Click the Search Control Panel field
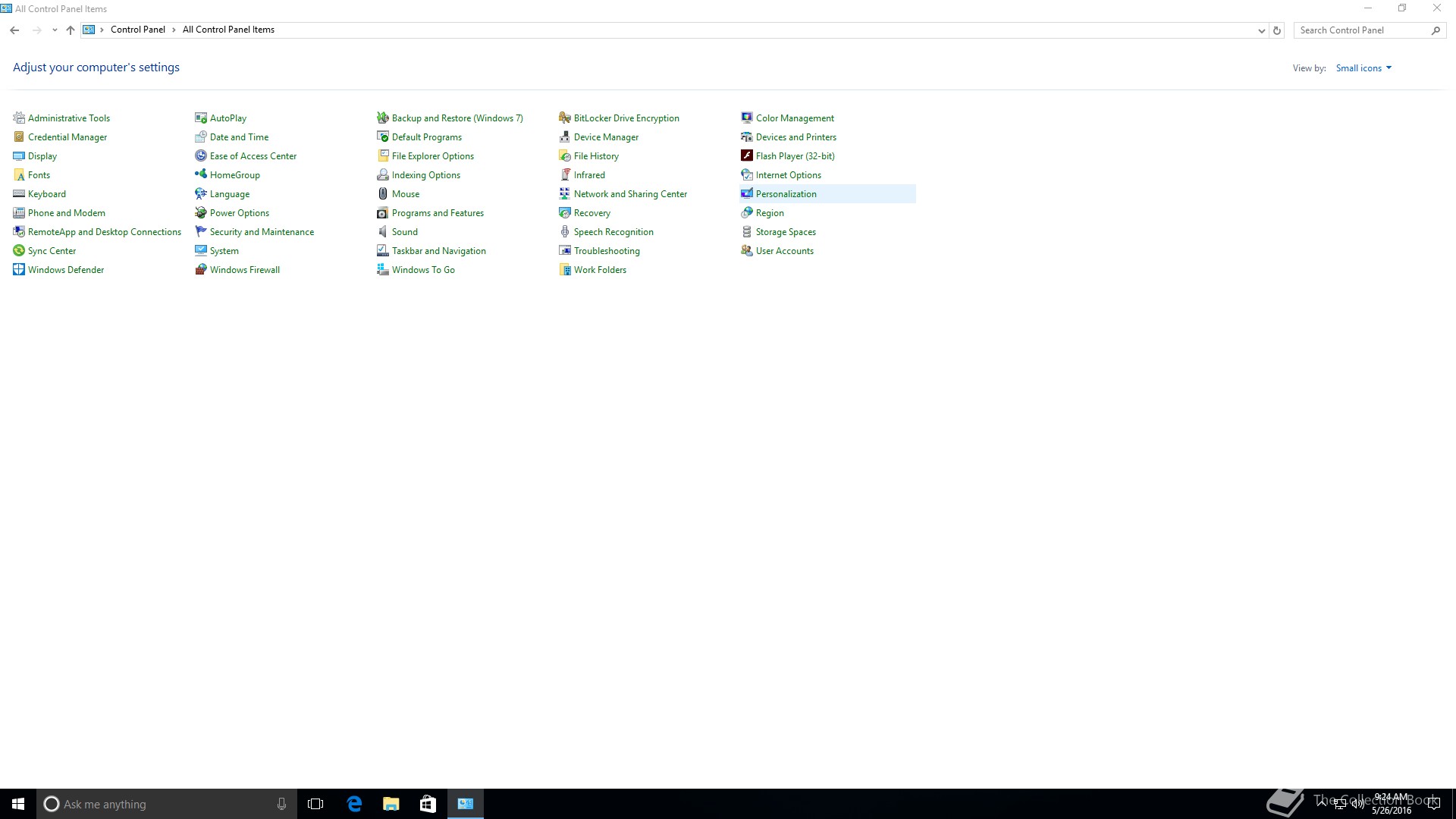This screenshot has height=819, width=1456. click(x=1370, y=30)
